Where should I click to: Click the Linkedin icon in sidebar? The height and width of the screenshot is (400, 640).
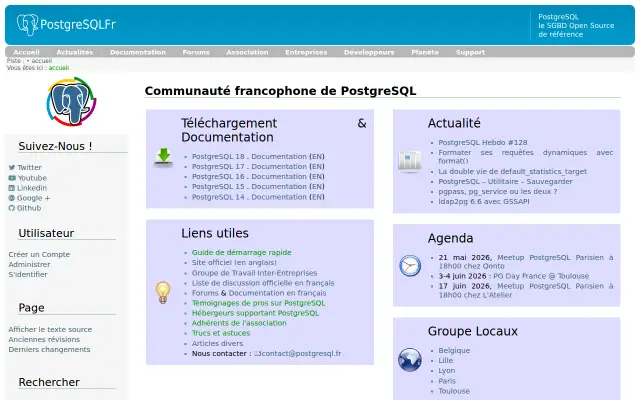[x=11, y=188]
